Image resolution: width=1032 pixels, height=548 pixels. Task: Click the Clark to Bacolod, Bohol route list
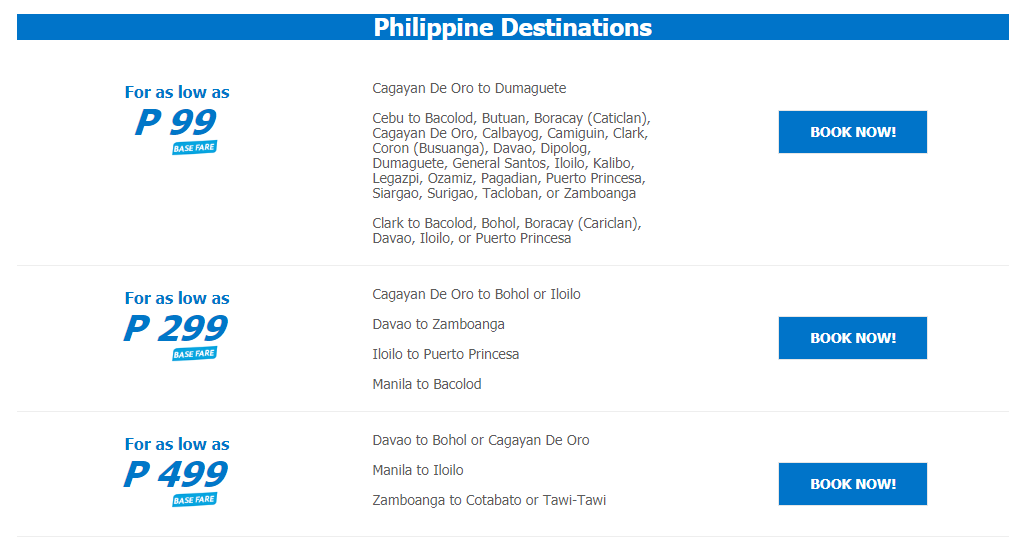pyautogui.click(x=507, y=230)
